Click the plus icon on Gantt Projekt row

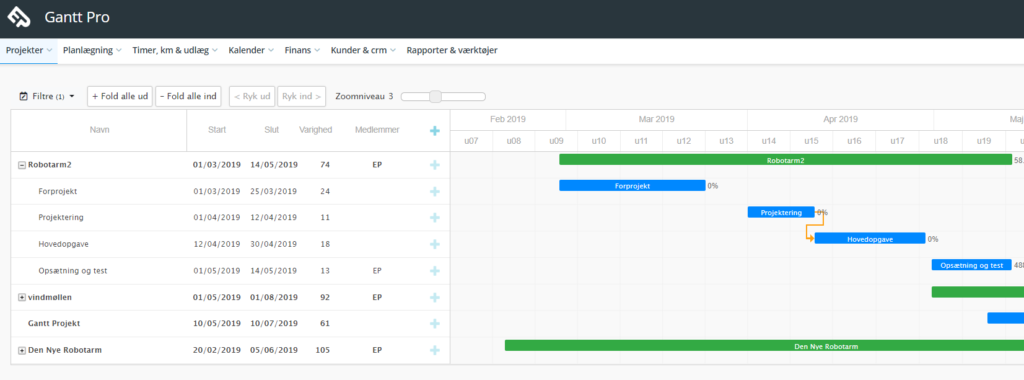click(x=435, y=324)
